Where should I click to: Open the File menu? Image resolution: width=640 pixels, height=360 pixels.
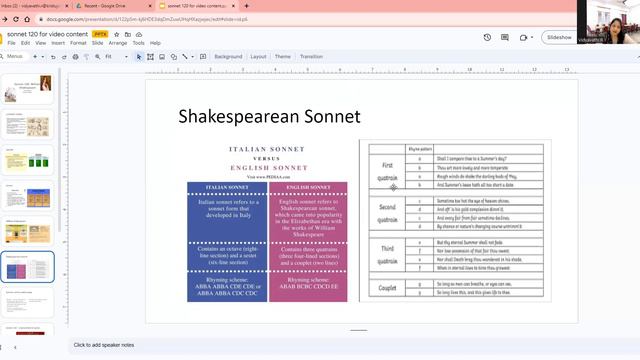[11, 43]
